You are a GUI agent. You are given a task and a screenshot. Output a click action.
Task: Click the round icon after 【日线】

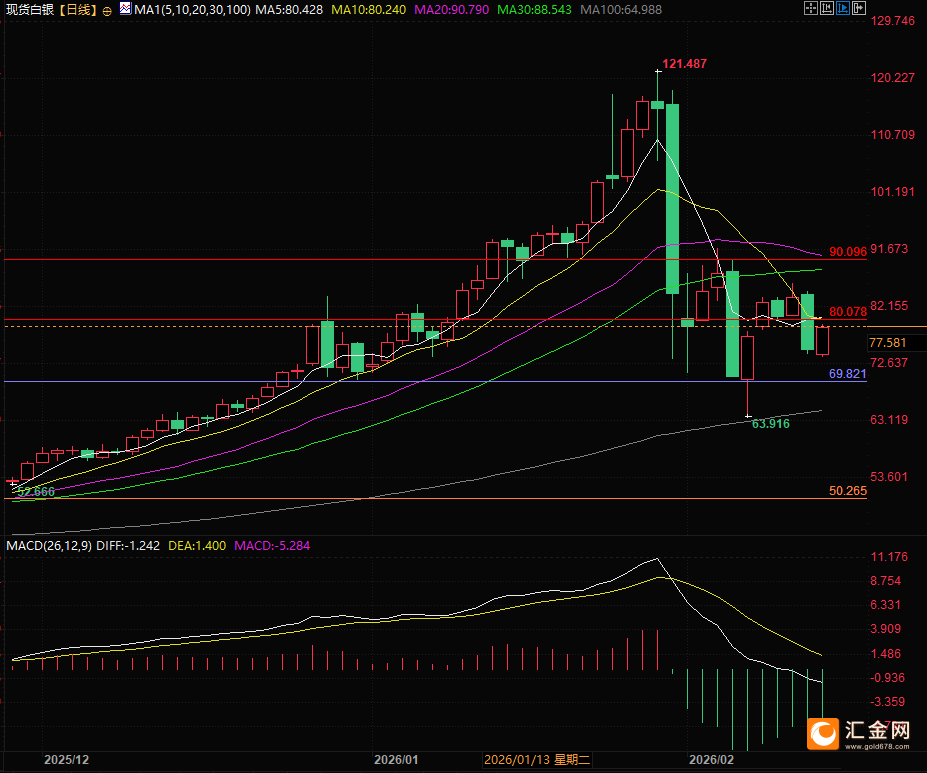coord(107,11)
